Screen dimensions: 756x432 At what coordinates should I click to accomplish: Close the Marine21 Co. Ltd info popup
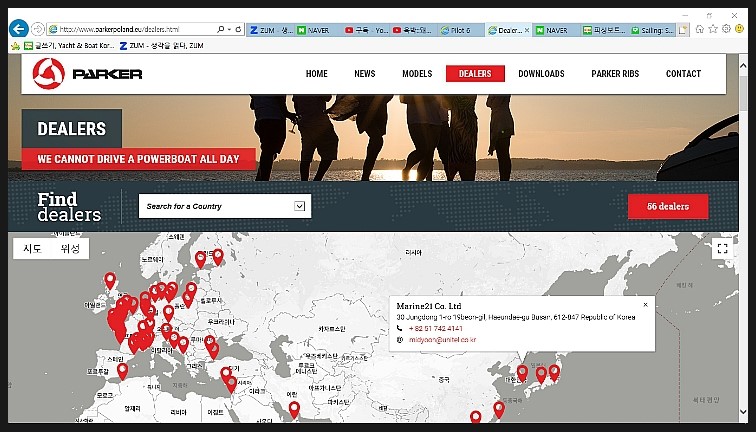pos(645,305)
